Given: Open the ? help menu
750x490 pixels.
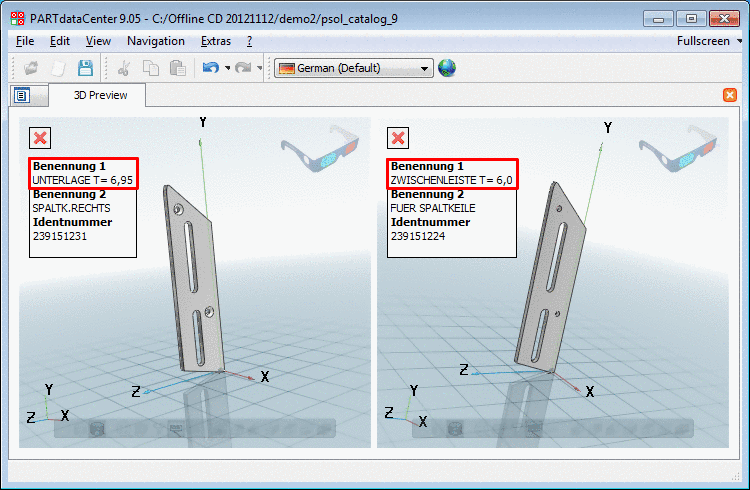Looking at the screenshot, I should [249, 41].
